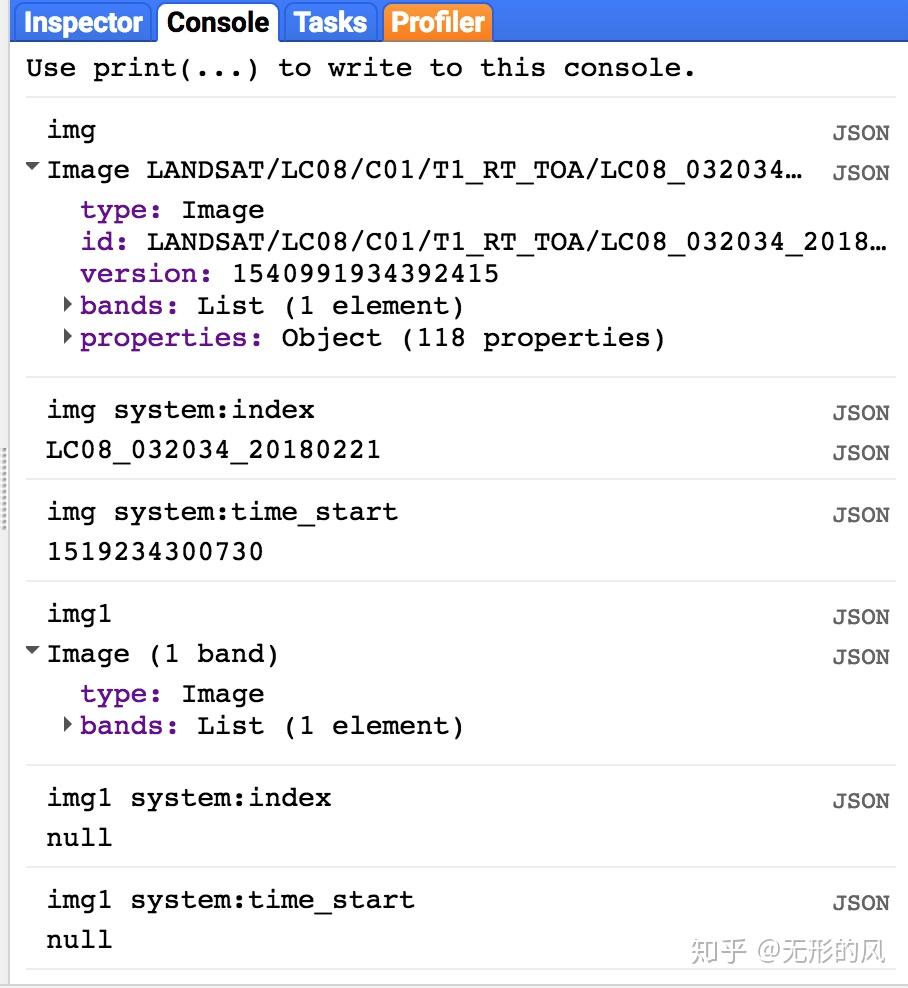Open the Console tab
This screenshot has height=988, width=908.
[218, 22]
